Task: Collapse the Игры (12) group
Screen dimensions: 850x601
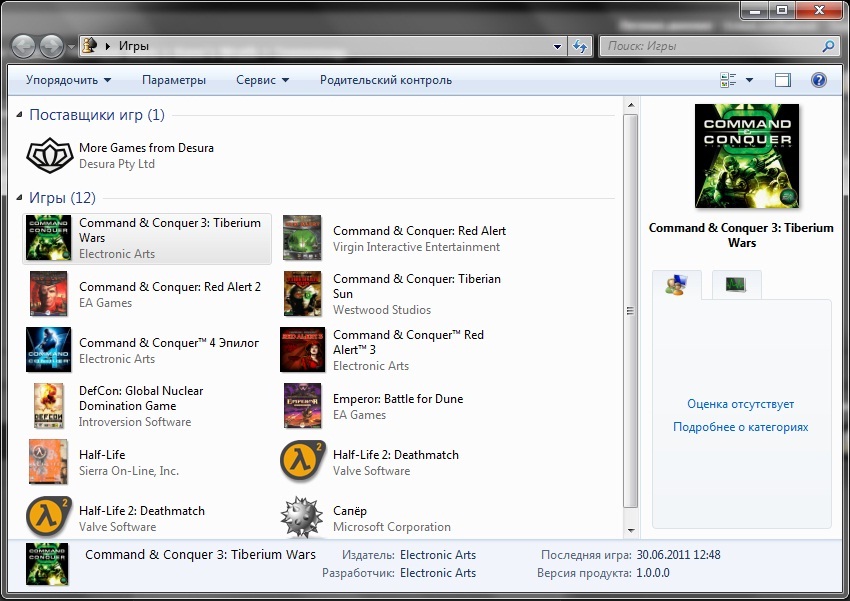Action: [19, 197]
